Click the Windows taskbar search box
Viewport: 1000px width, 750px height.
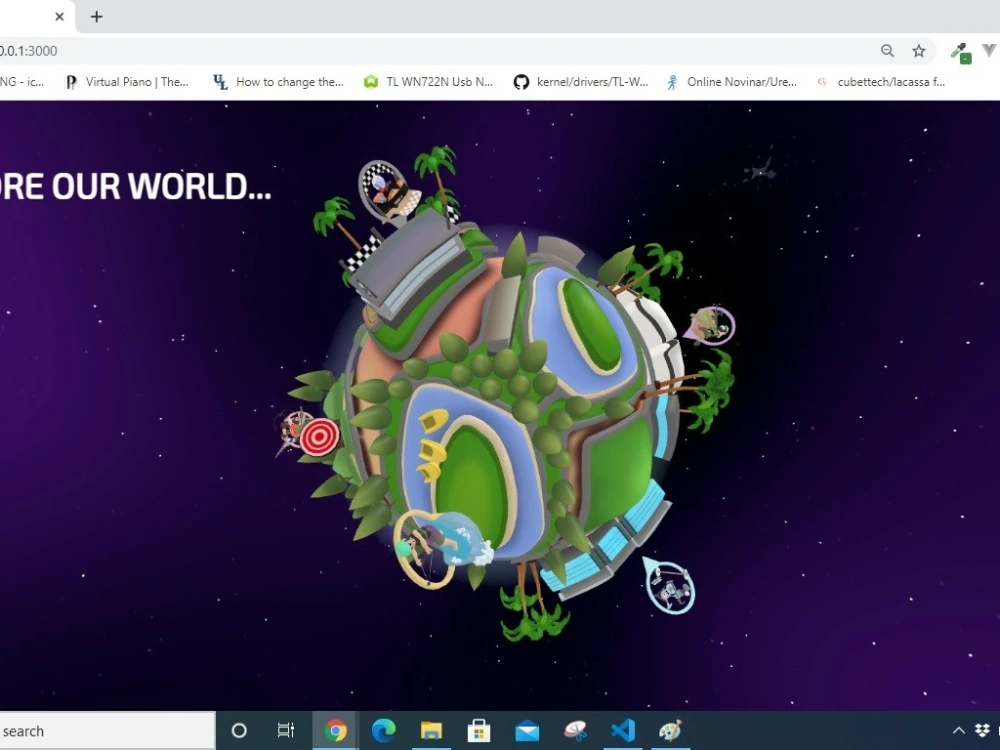[107, 731]
